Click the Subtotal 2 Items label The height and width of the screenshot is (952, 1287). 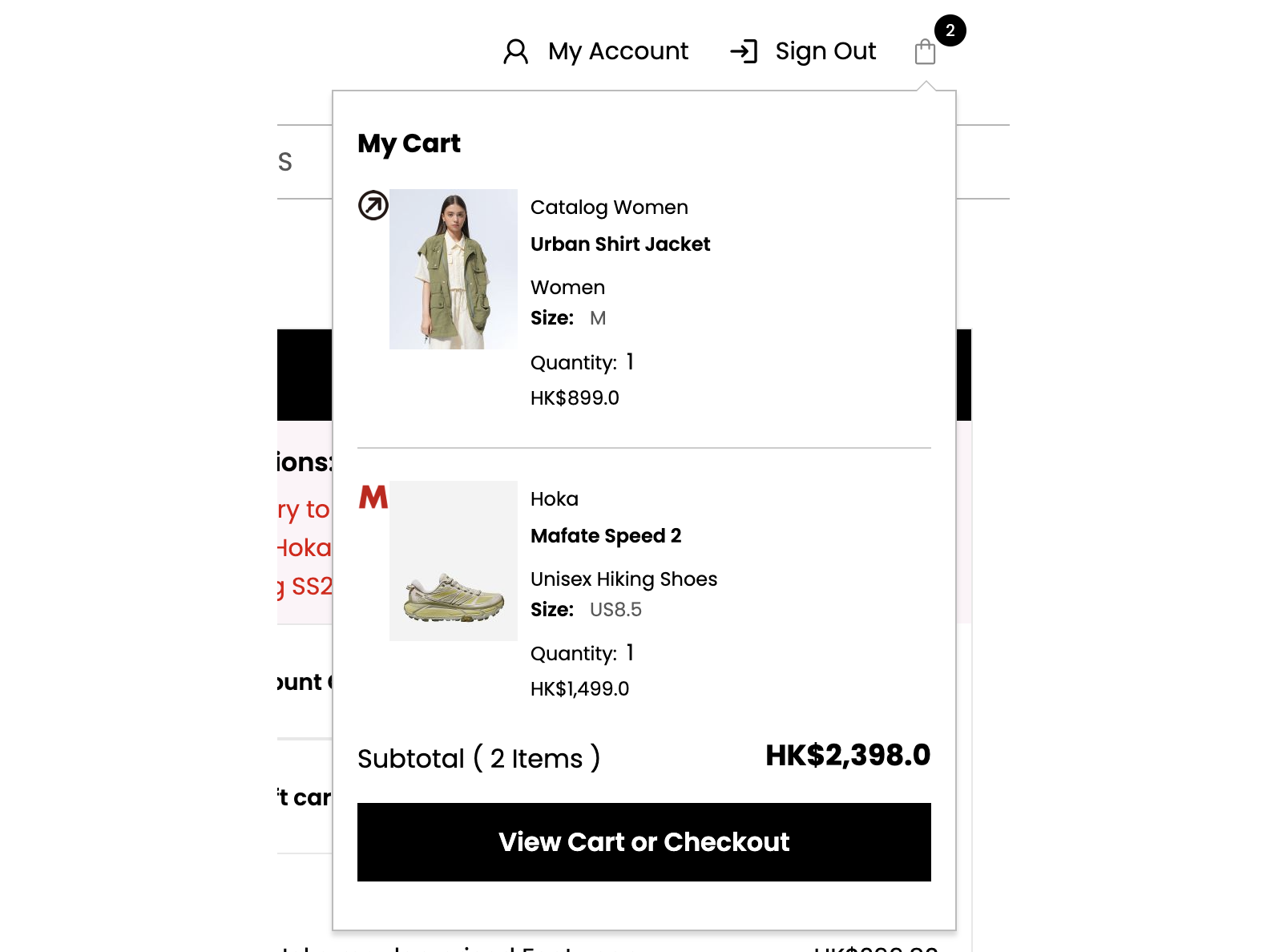click(x=478, y=758)
